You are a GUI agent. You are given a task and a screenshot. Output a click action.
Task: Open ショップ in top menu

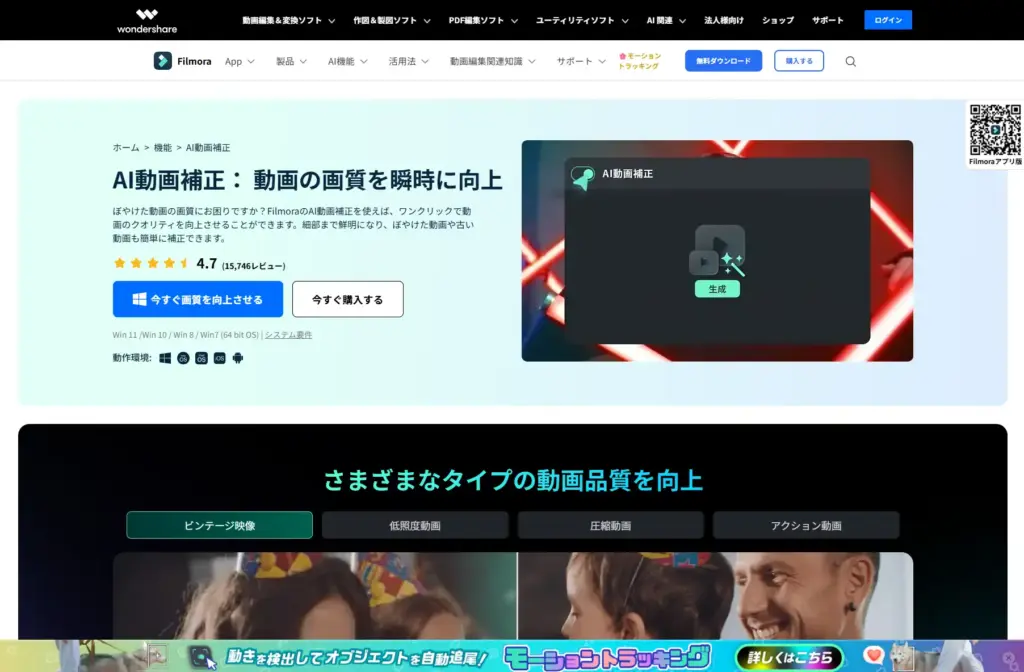(778, 20)
